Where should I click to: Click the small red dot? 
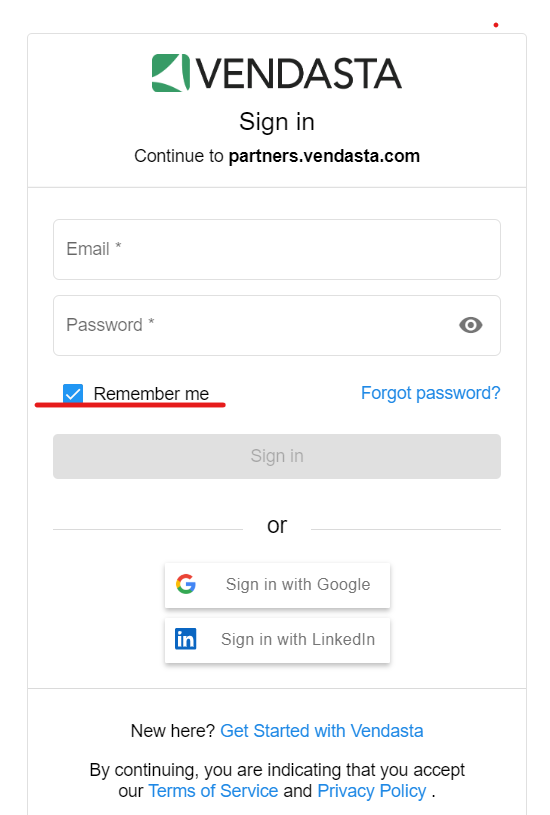pyautogui.click(x=496, y=25)
